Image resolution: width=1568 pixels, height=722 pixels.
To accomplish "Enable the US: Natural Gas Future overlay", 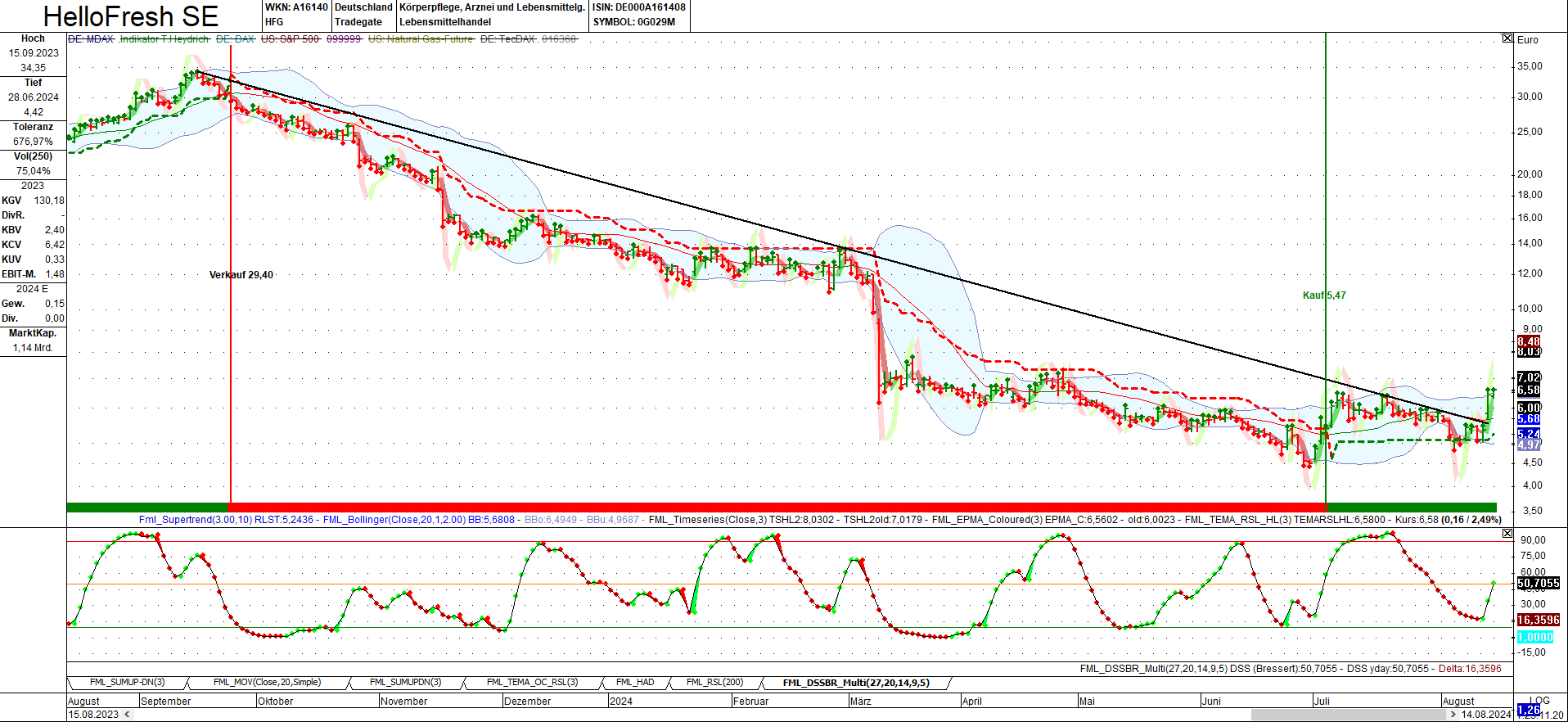I will point(421,38).
